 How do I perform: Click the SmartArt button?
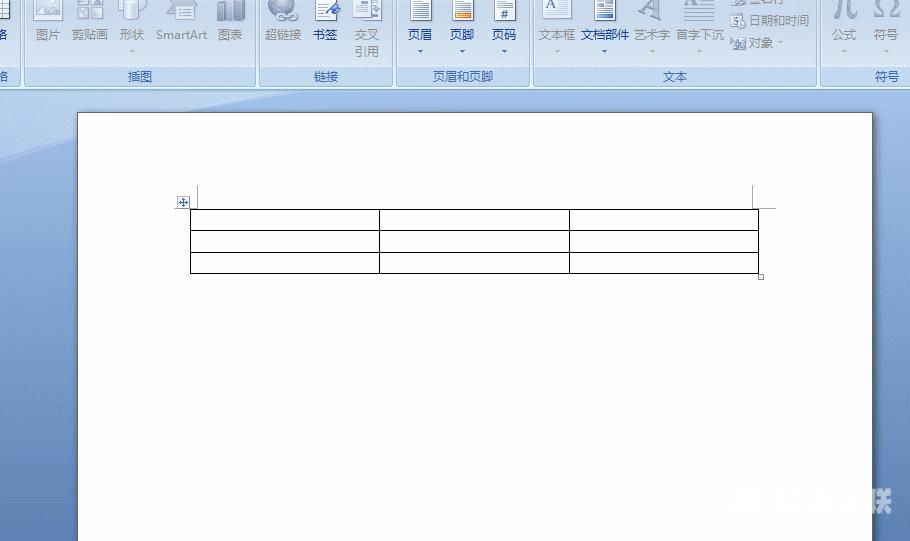[x=181, y=24]
